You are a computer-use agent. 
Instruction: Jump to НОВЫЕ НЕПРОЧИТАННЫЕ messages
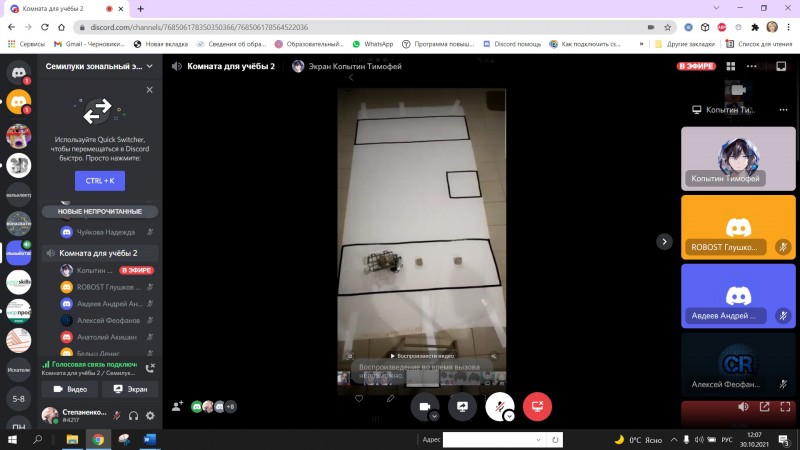(100, 212)
